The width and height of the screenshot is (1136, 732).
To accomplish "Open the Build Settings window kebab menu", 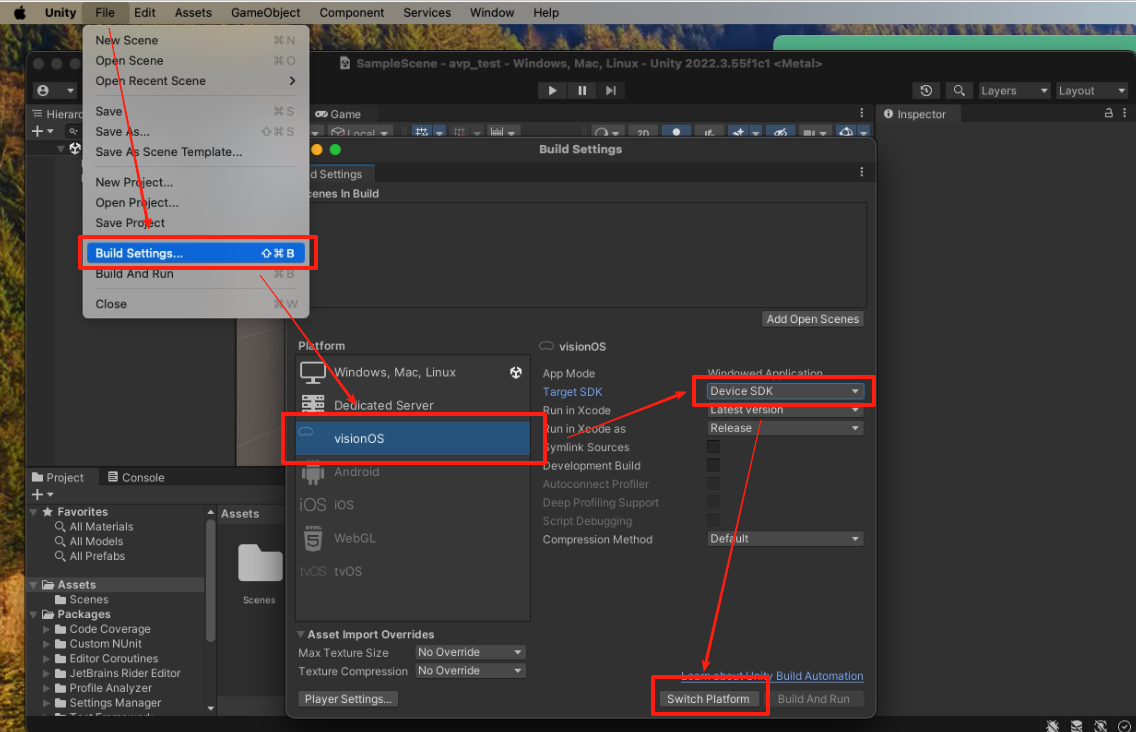I will (x=861, y=172).
